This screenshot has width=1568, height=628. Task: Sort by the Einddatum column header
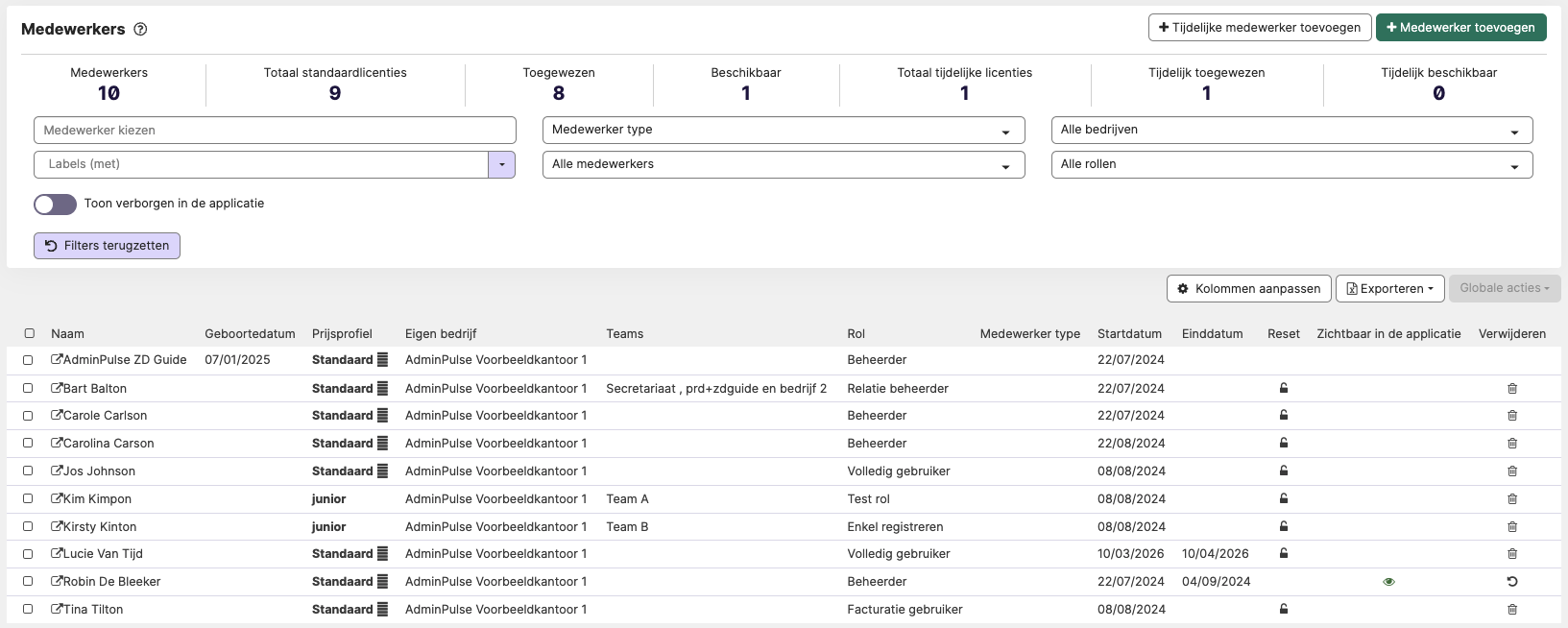(1213, 333)
